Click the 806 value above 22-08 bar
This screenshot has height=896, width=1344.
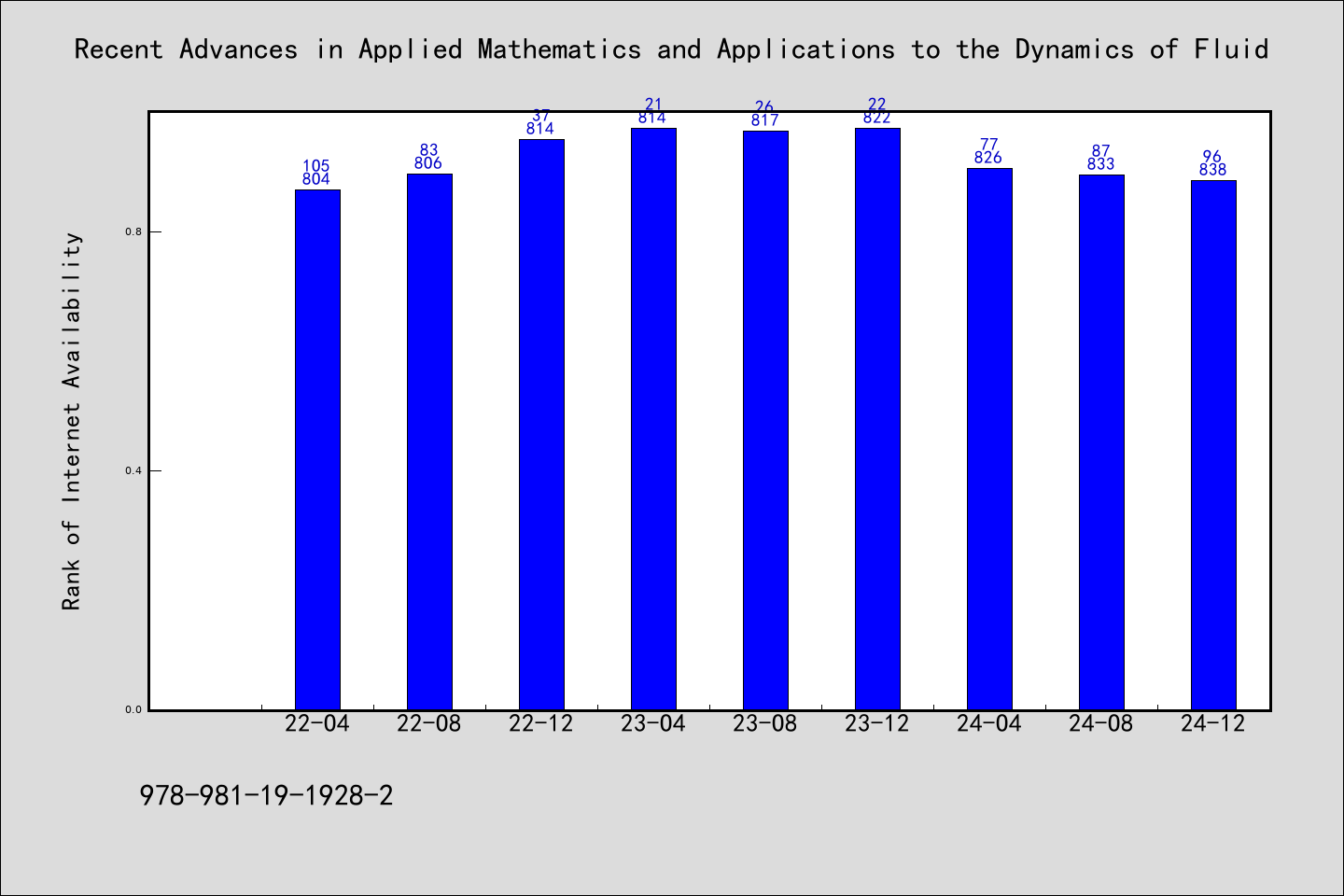pos(428,163)
